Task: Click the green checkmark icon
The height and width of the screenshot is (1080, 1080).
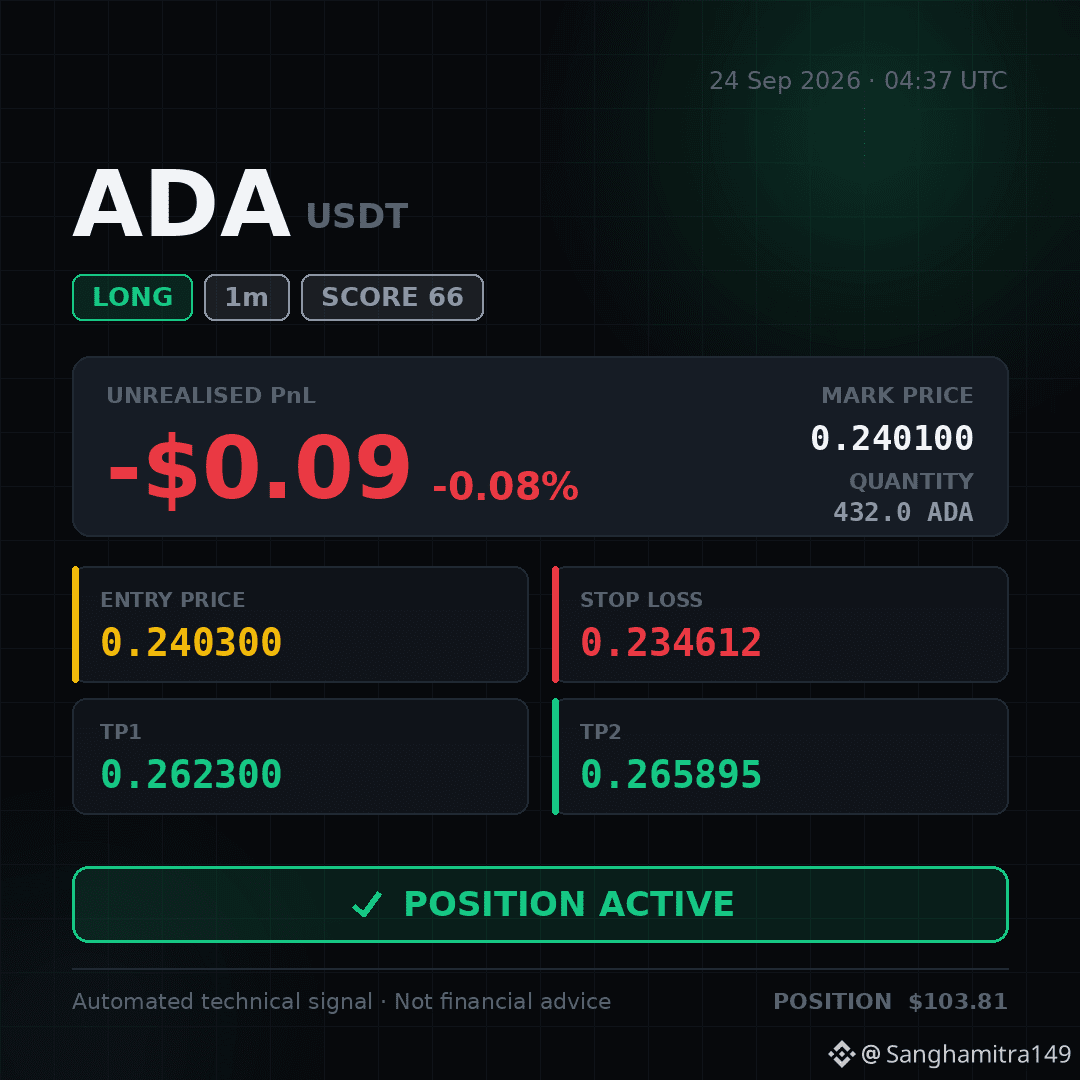Action: pyautogui.click(x=366, y=904)
